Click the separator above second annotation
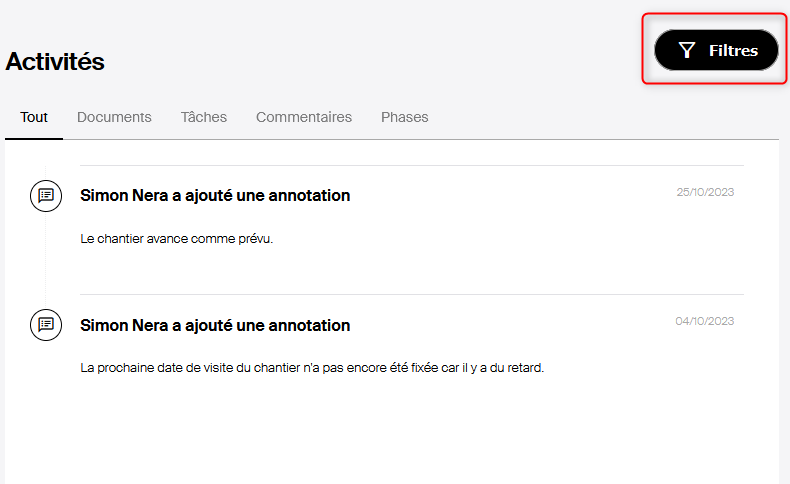The image size is (790, 484). point(412,295)
